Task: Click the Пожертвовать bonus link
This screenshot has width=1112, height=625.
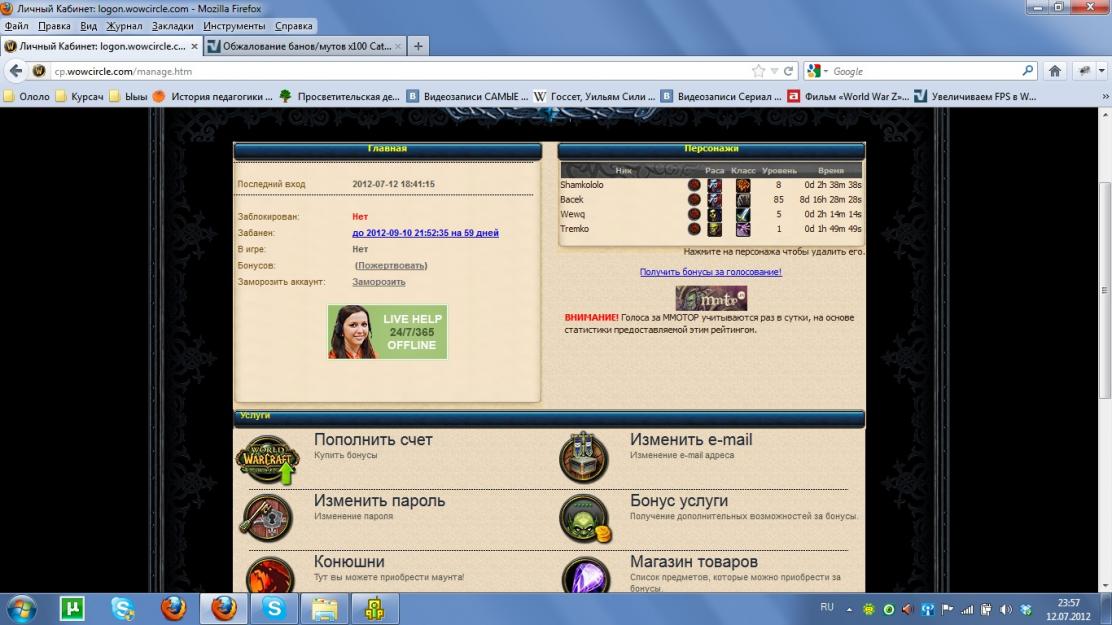Action: point(391,266)
